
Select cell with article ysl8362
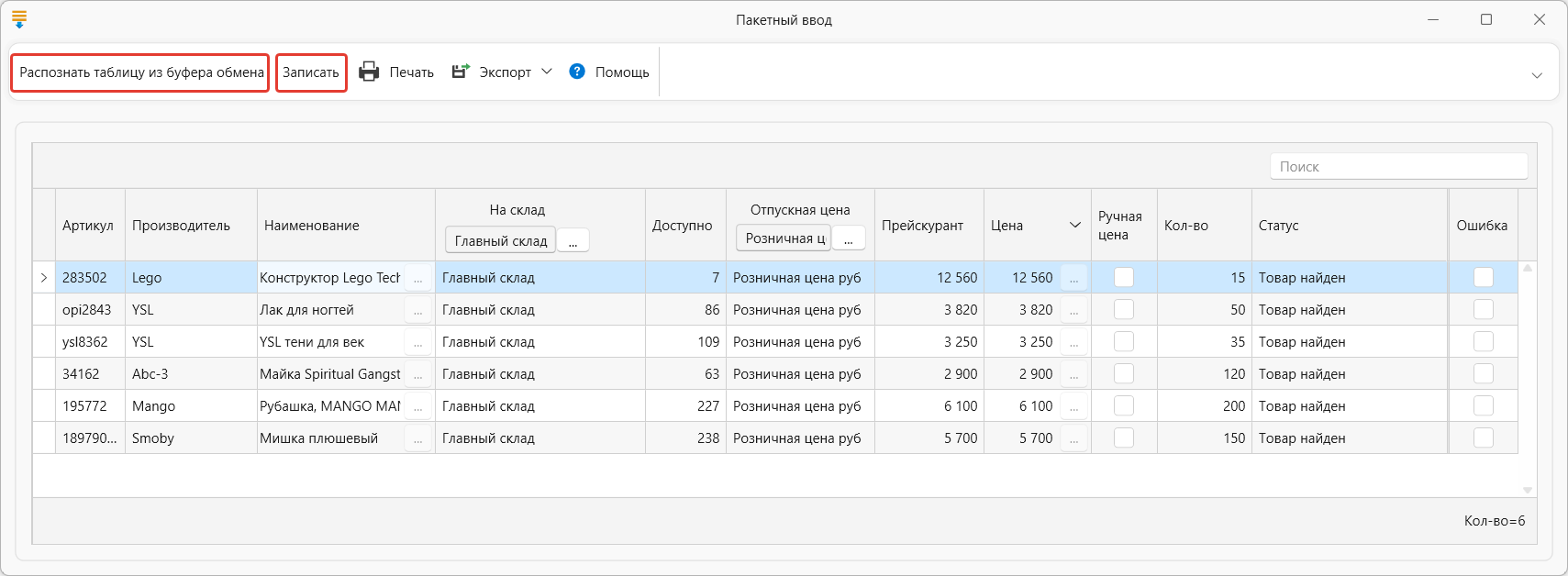pos(90,341)
